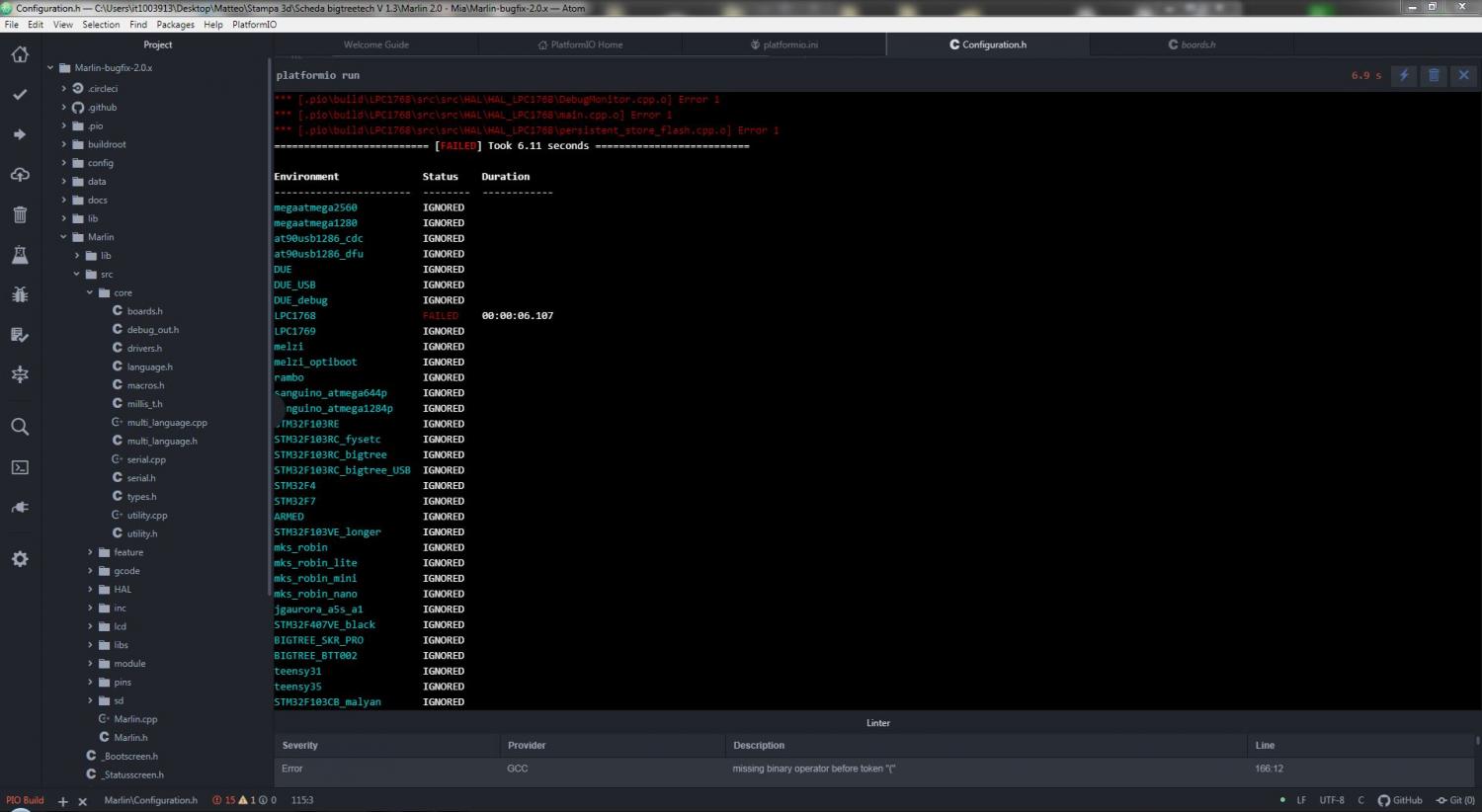Select the Configuration.h tab
Viewport: 1482px width, 812px height.
click(988, 44)
